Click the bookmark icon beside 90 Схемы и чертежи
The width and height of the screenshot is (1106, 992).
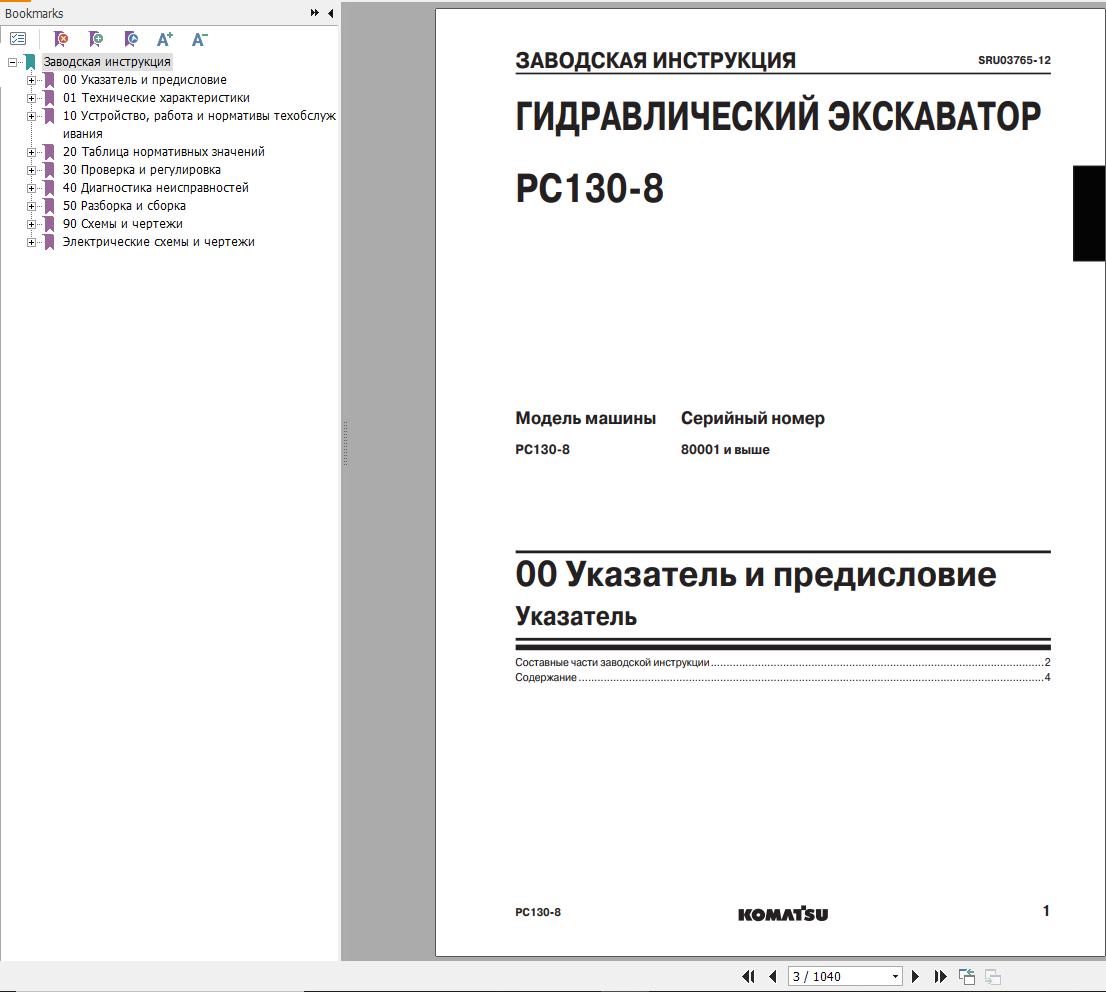click(x=49, y=224)
